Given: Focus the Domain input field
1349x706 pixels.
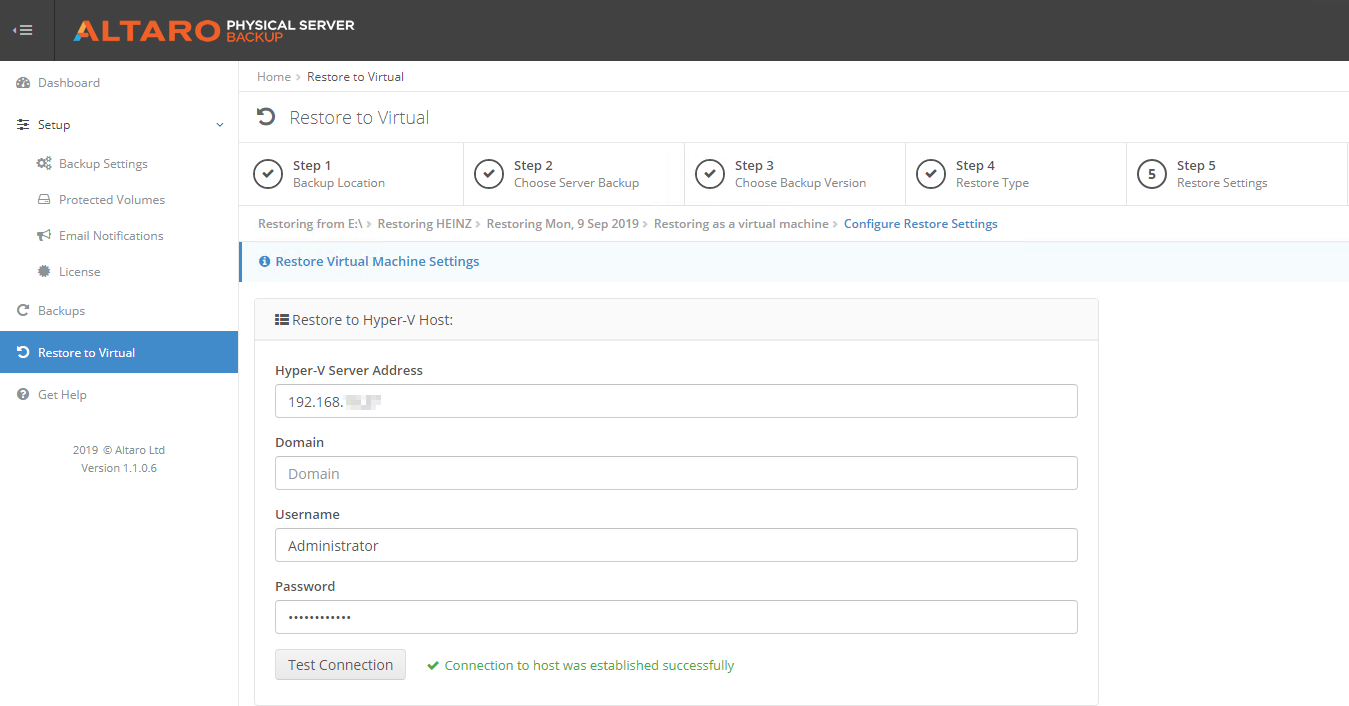Looking at the screenshot, I should tap(676, 473).
